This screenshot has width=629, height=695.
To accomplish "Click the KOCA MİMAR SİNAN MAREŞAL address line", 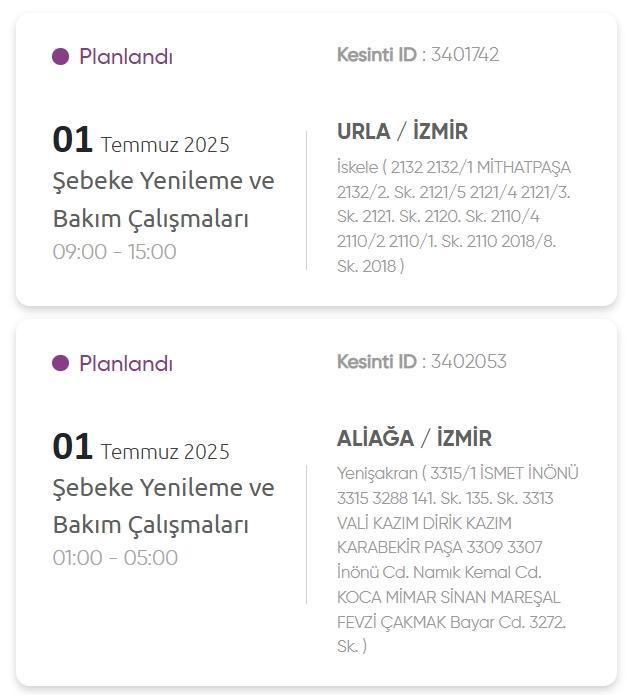I will 449,597.
